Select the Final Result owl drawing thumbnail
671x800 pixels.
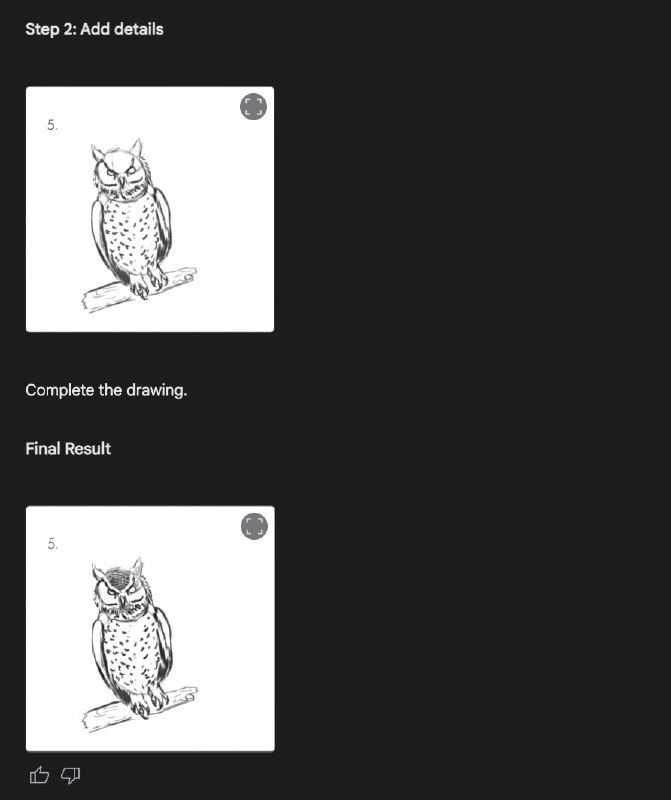pos(150,629)
